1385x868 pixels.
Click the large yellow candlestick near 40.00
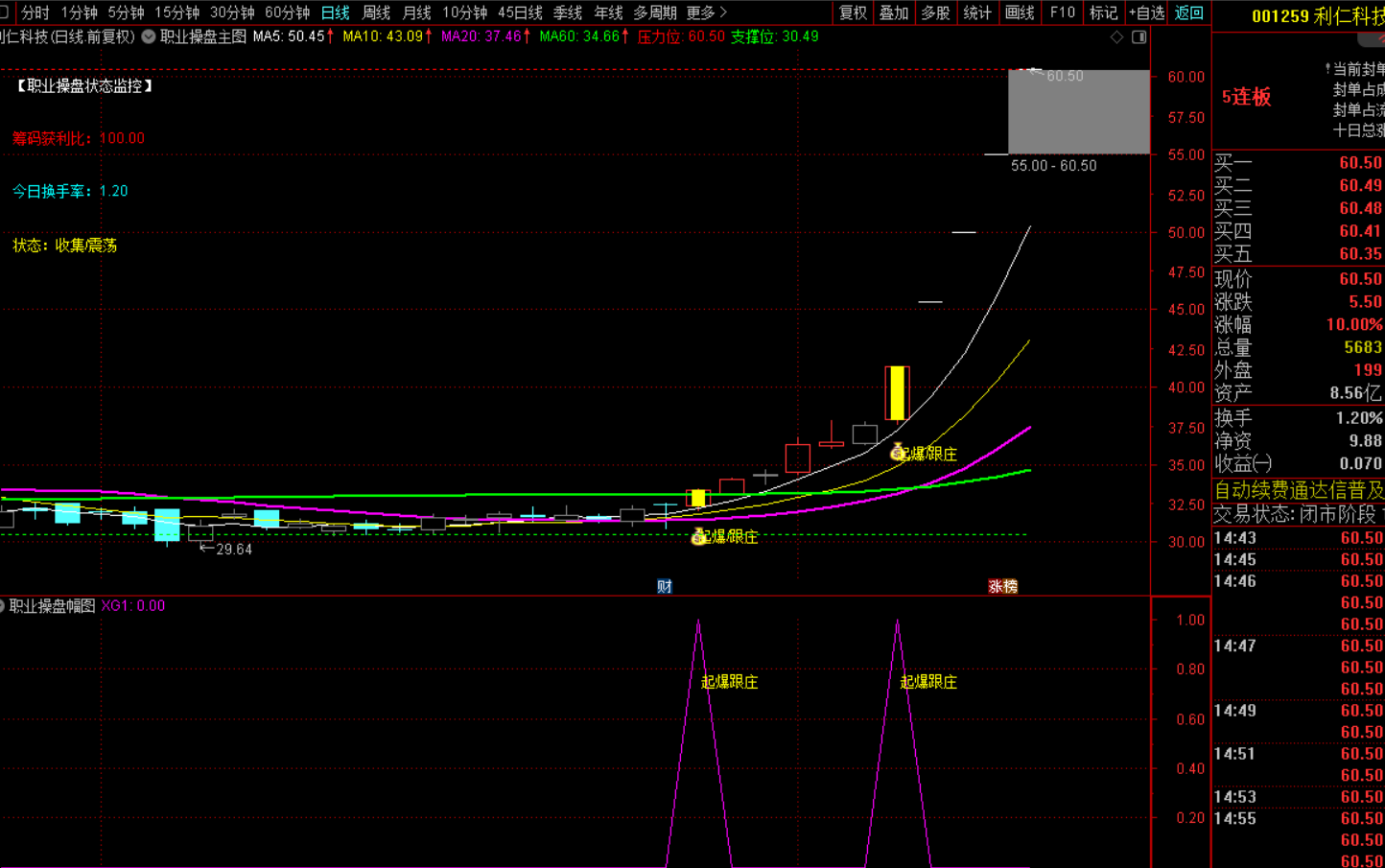(897, 392)
